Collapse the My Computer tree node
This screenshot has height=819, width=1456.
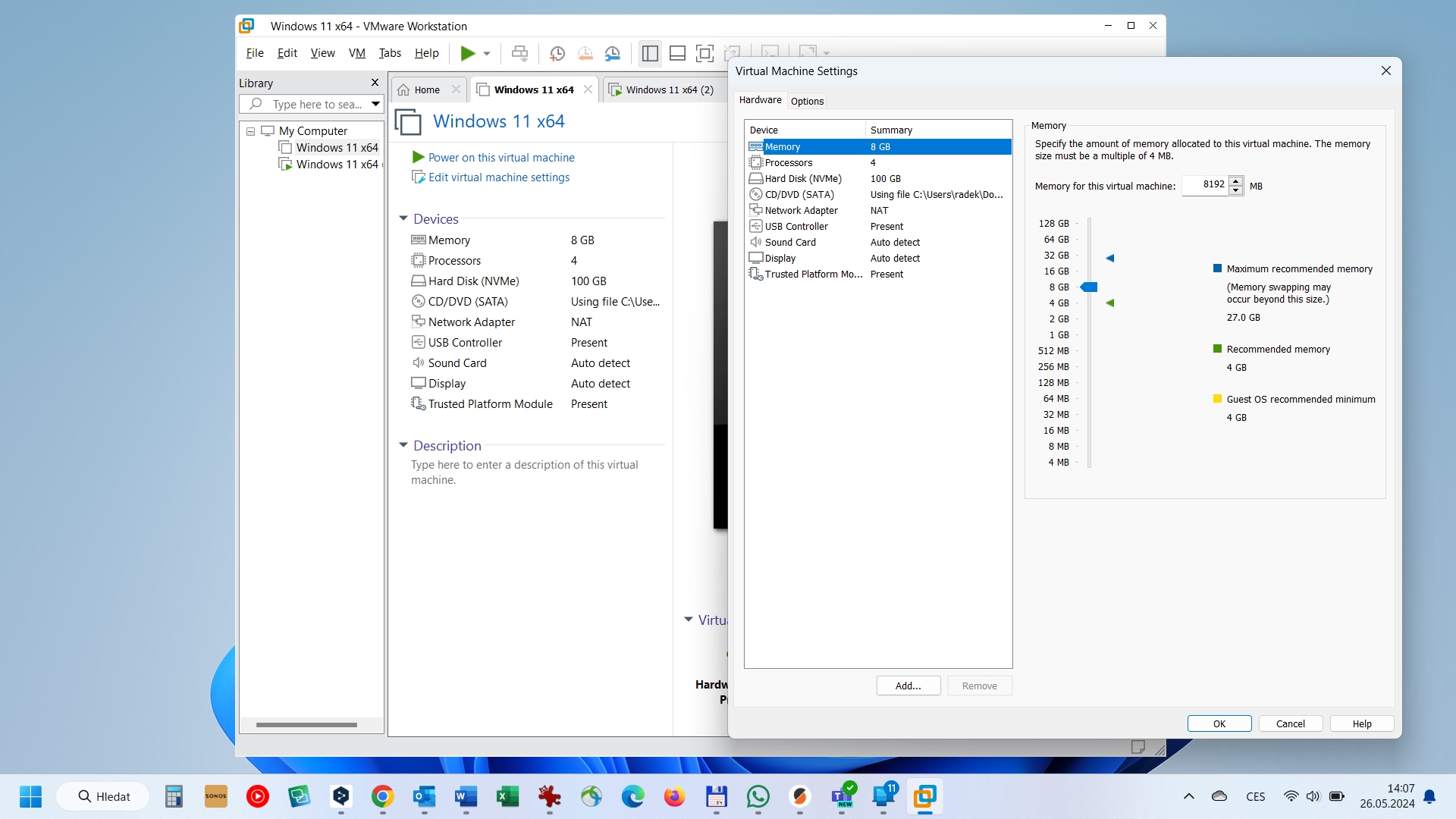point(250,131)
